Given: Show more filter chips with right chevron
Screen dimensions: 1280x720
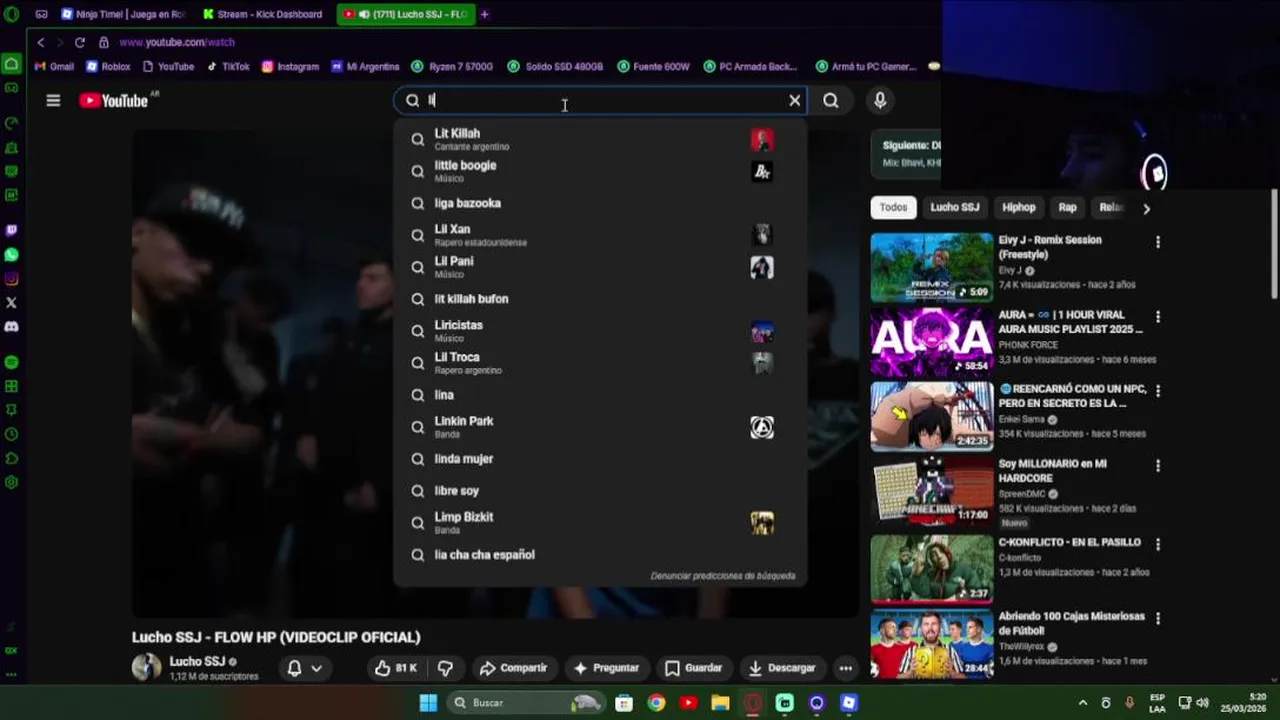Looking at the screenshot, I should point(1146,208).
